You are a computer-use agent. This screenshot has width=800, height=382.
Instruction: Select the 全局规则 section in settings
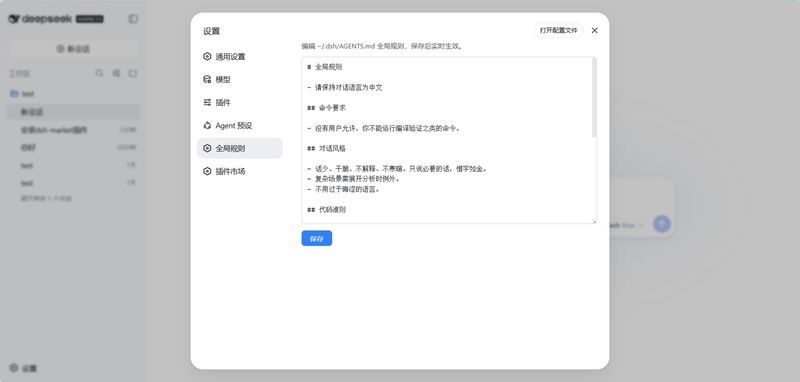click(239, 148)
